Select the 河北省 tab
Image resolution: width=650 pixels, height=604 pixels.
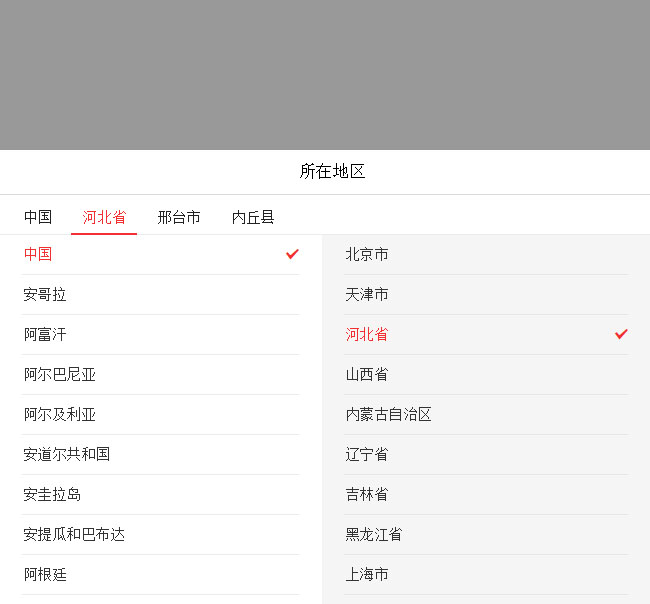104,217
